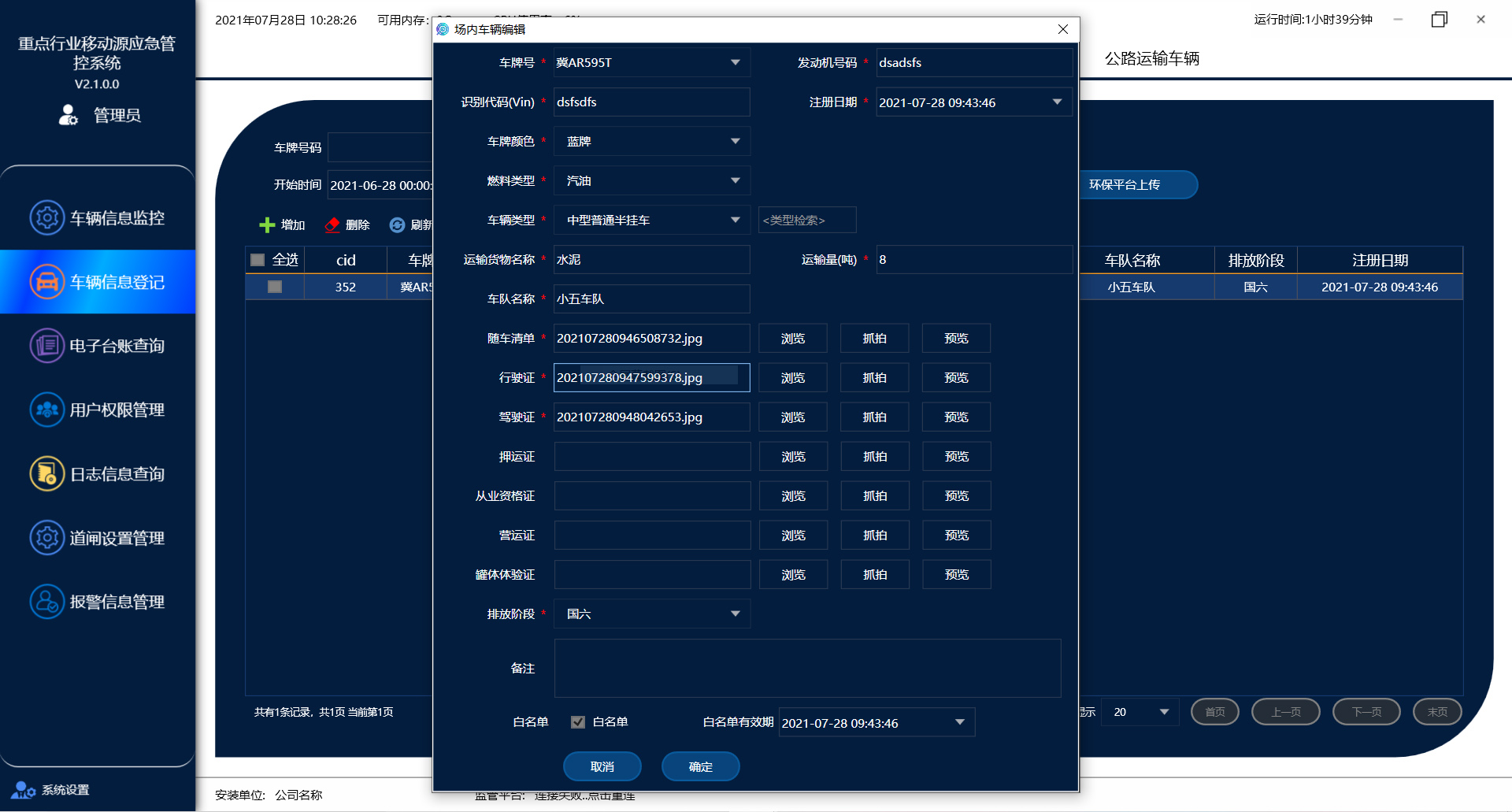Click 浏览 button for the 随车清单 row
This screenshot has height=812, width=1512.
coord(792,339)
